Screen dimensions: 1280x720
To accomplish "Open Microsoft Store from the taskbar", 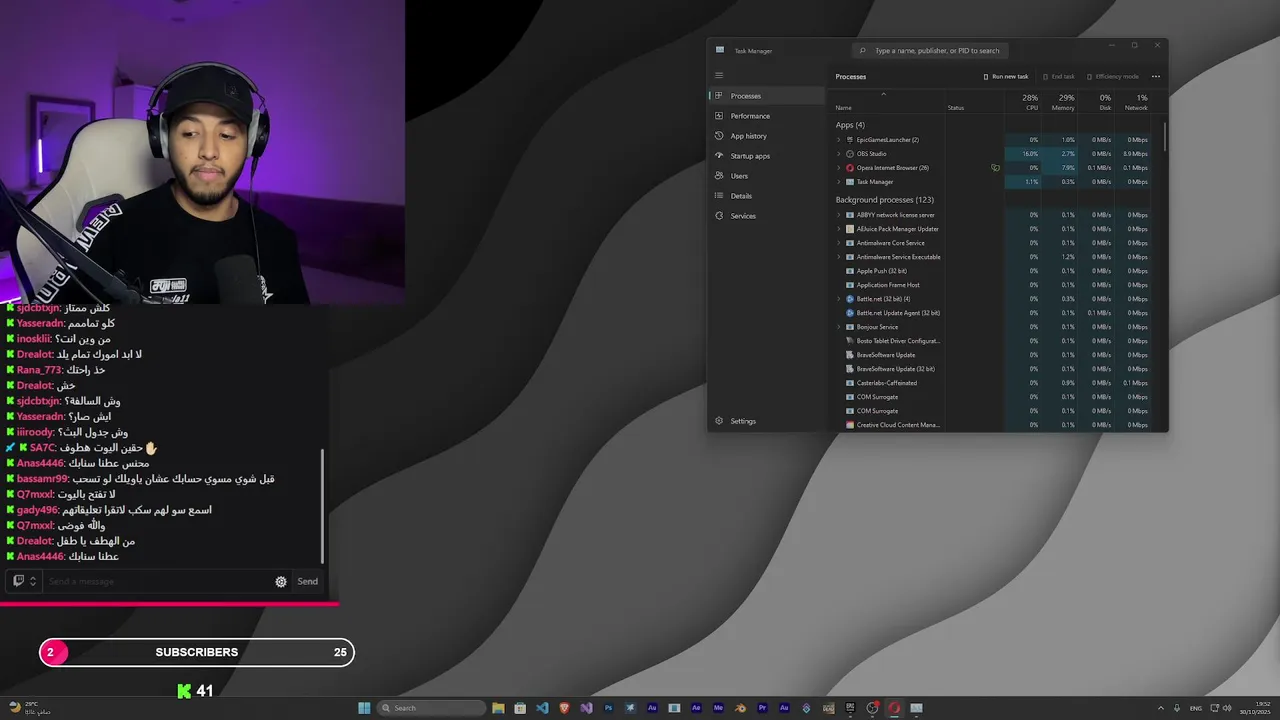I will pyautogui.click(x=520, y=708).
